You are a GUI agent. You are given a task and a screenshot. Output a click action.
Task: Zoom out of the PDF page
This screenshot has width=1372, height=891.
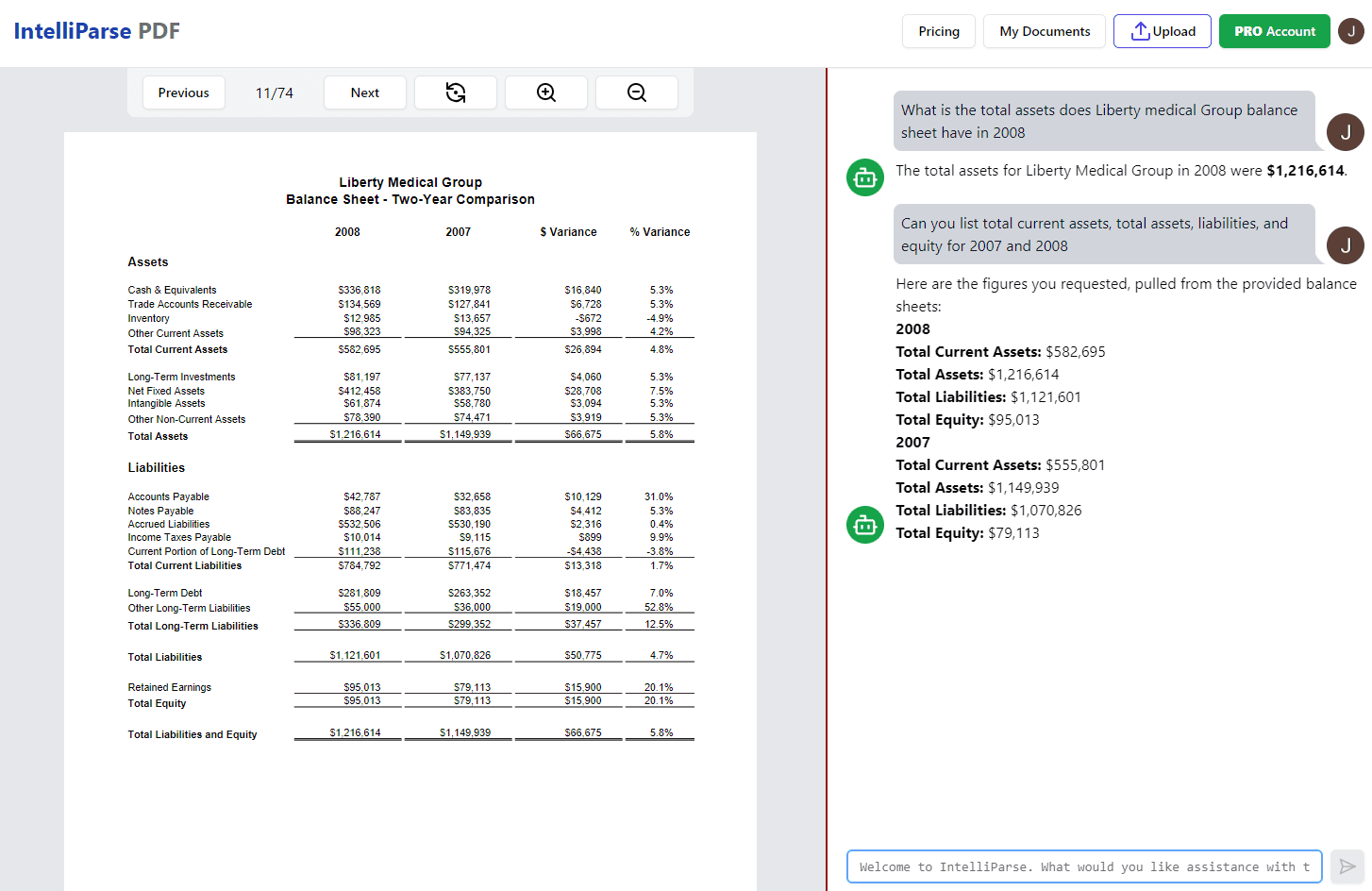pos(636,92)
